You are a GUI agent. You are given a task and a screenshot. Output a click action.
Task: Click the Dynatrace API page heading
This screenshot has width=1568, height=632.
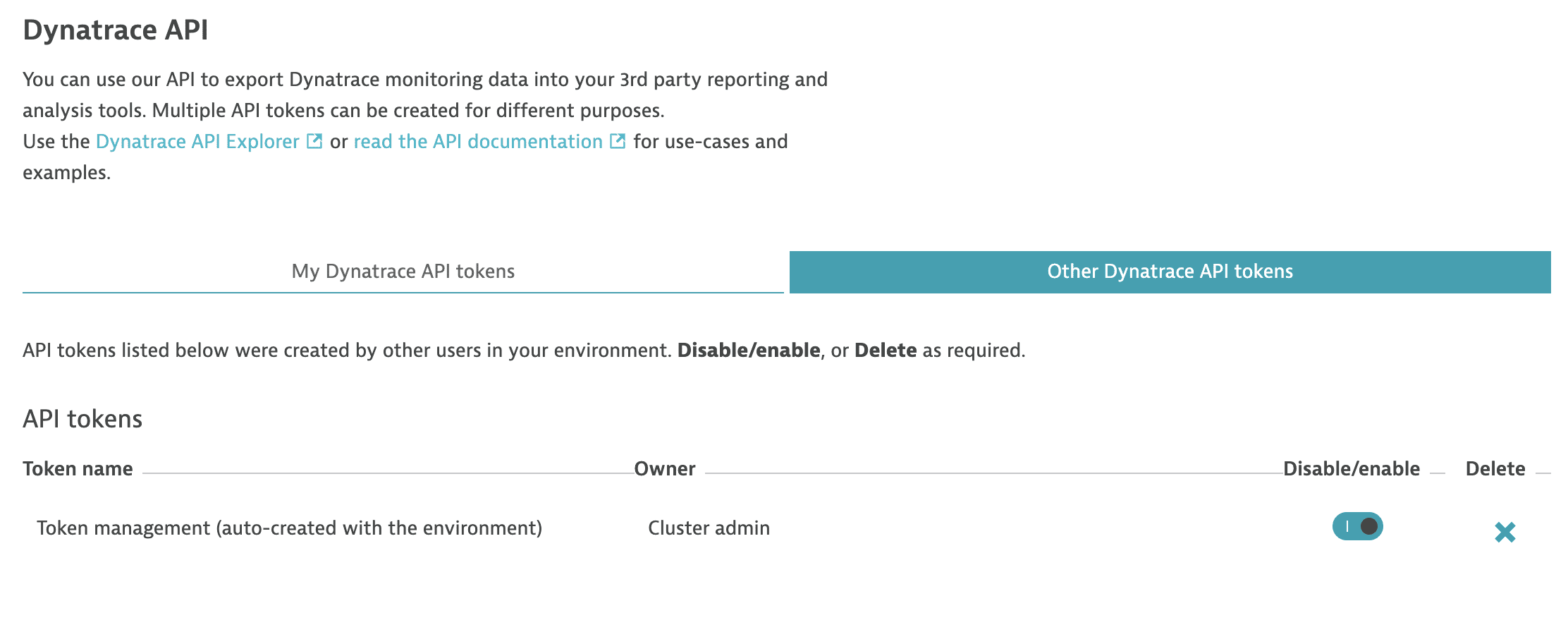[x=116, y=30]
